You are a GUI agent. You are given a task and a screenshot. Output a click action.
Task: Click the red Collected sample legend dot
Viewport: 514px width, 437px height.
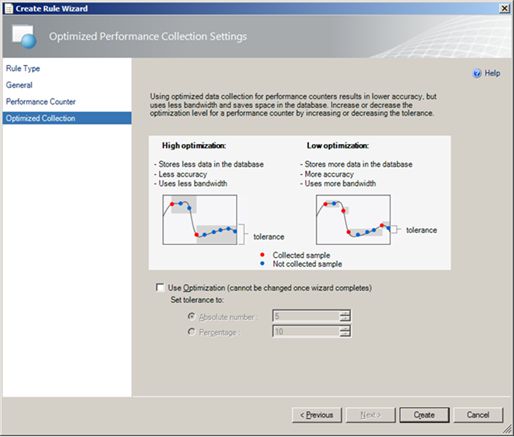[x=262, y=255]
